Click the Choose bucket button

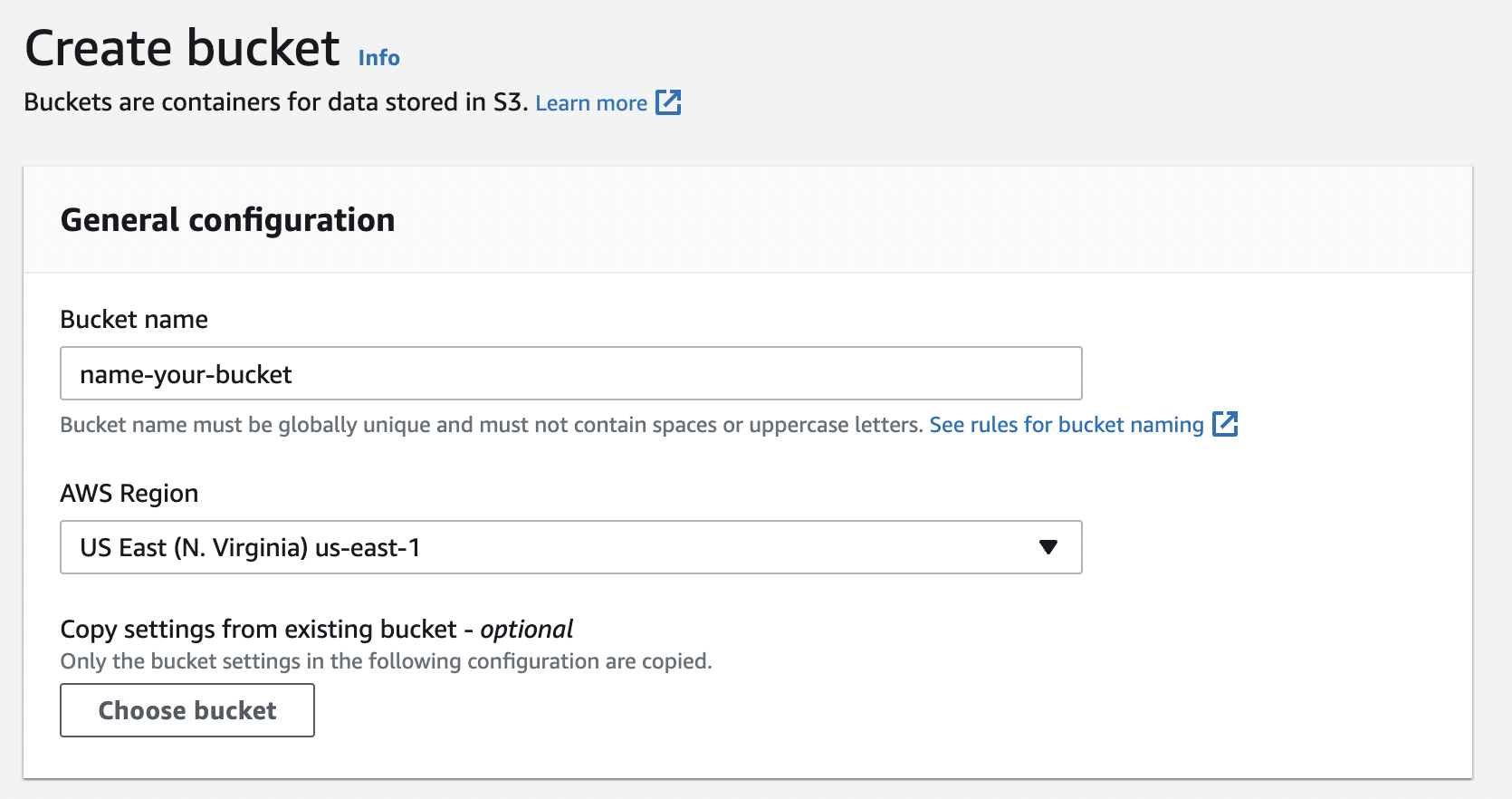click(187, 710)
